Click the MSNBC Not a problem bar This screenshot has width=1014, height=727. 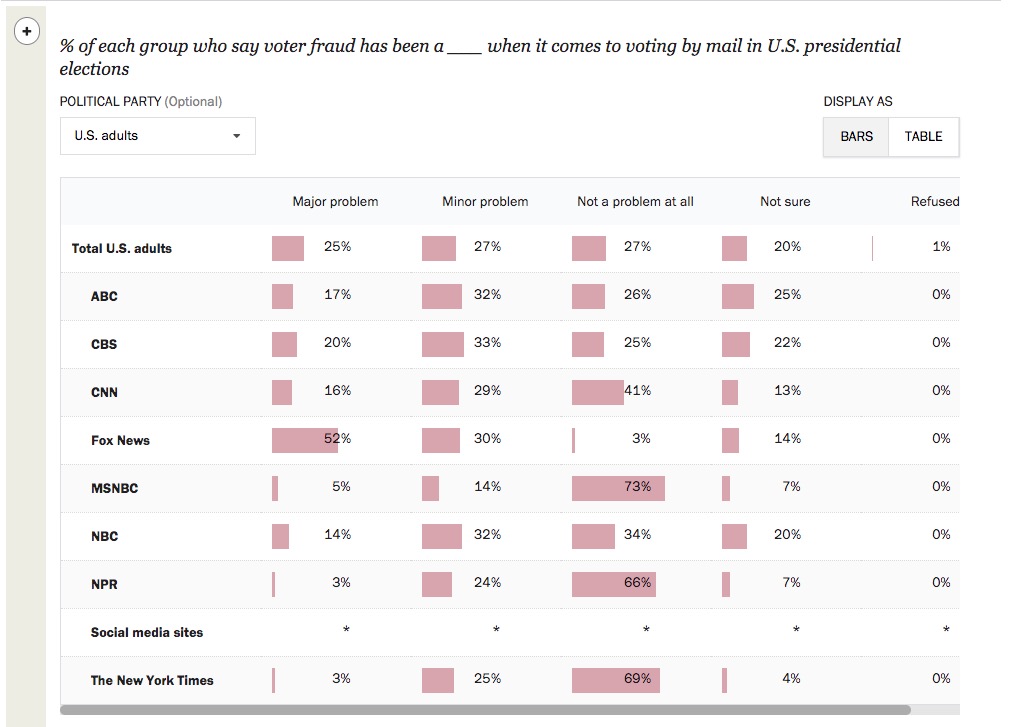617,488
